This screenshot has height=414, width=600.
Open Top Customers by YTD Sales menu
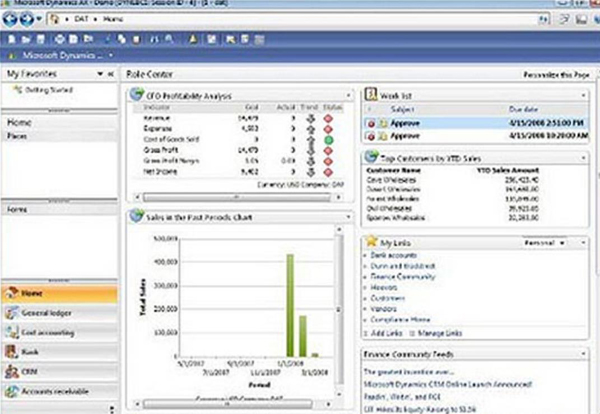[x=584, y=158]
